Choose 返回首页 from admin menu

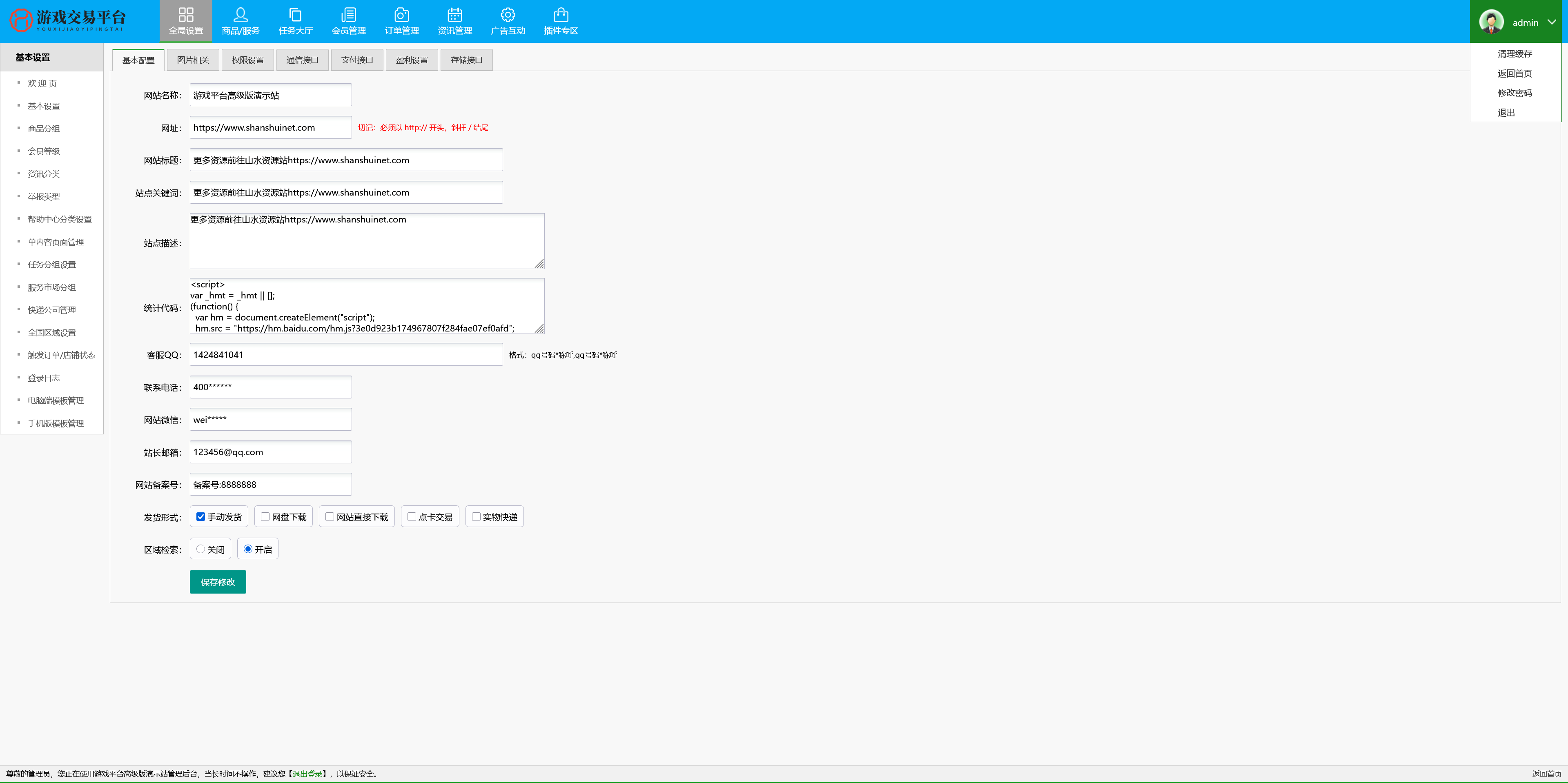pyautogui.click(x=1515, y=73)
